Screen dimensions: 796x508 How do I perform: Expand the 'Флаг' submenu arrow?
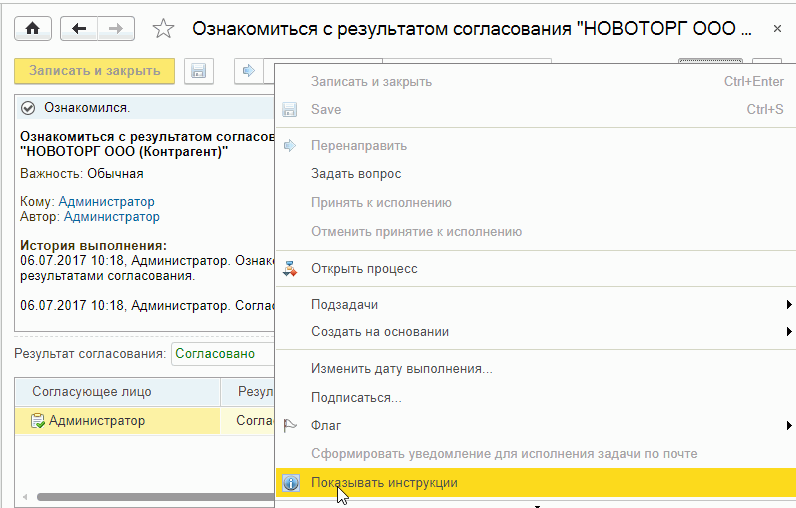point(788,425)
